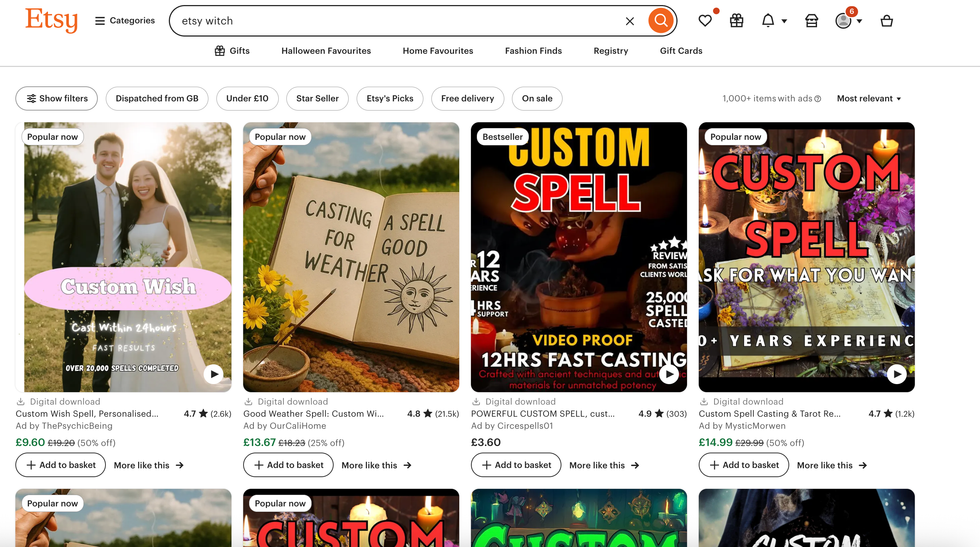Click More like this under POWERFUL CUSTOM SPELL
980x547 pixels.
pyautogui.click(x=603, y=465)
